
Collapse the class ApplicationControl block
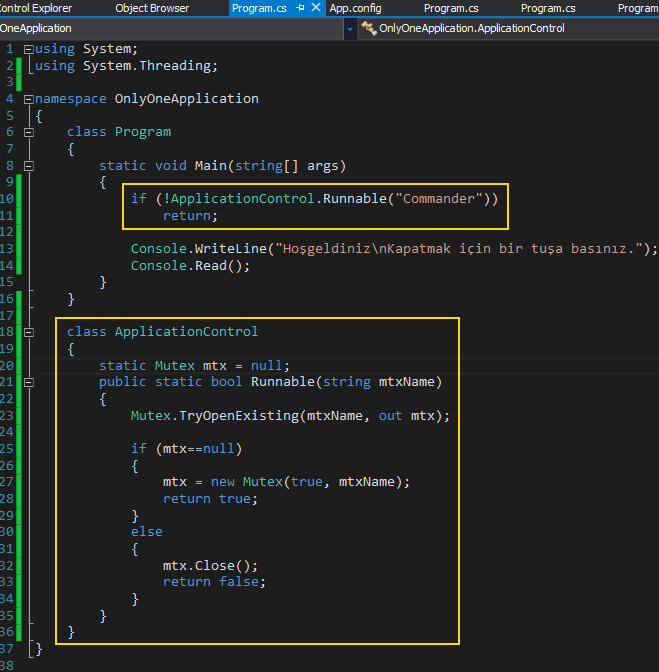29,332
